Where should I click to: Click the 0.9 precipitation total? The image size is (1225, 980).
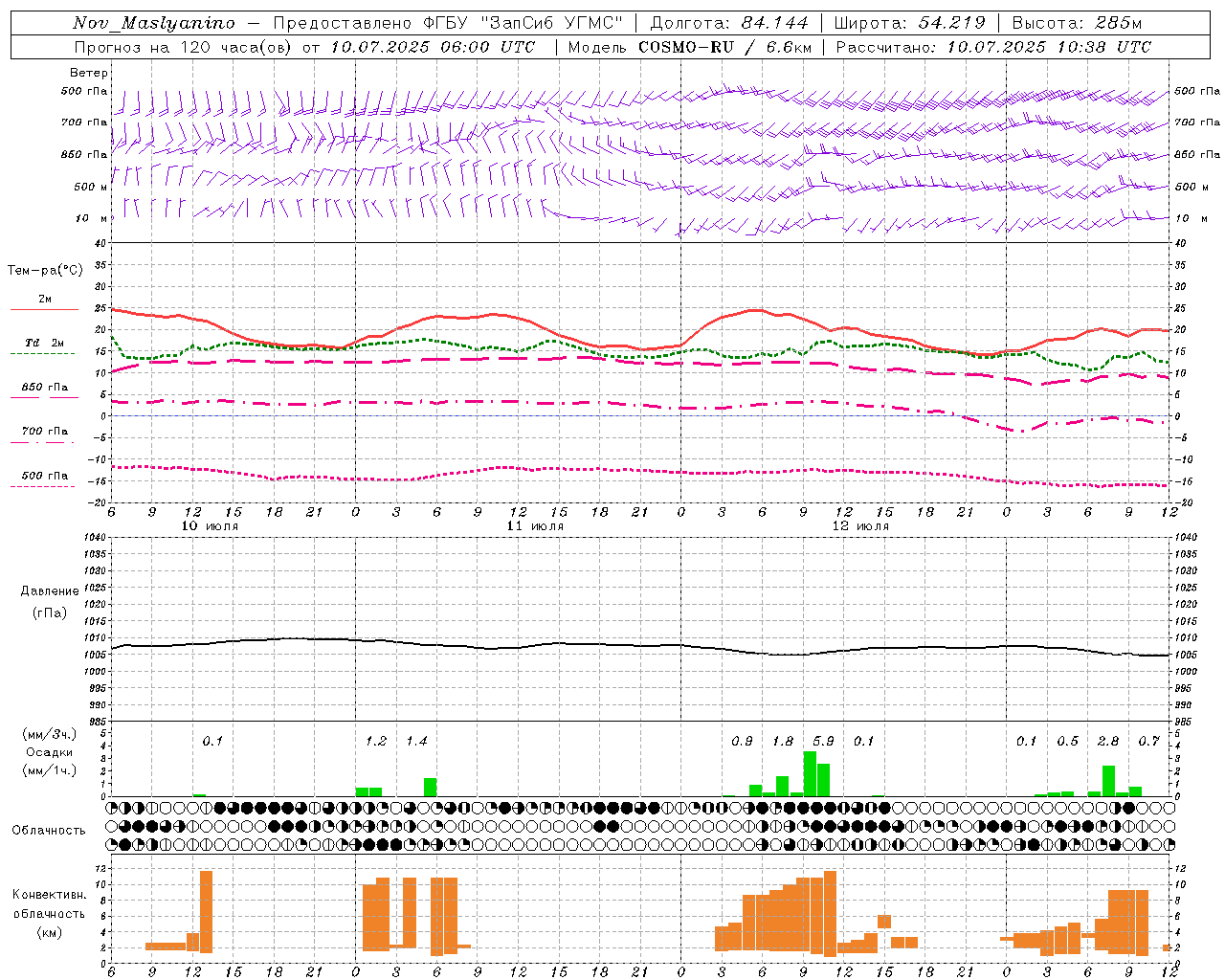click(742, 741)
